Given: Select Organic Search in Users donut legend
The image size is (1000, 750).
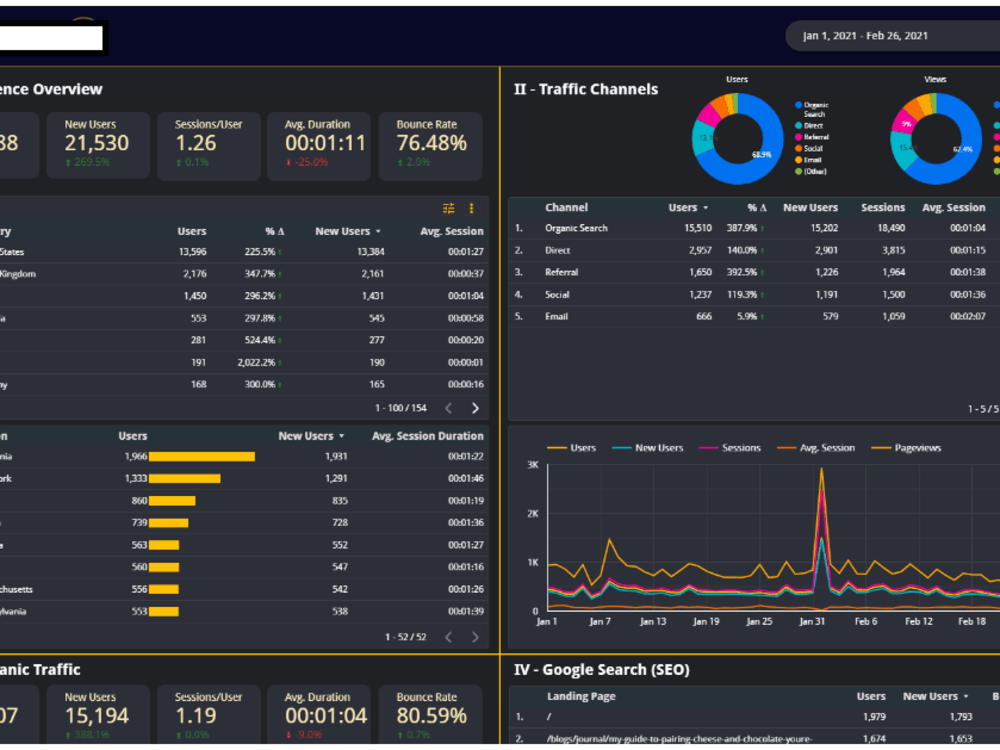Looking at the screenshot, I should coord(812,110).
